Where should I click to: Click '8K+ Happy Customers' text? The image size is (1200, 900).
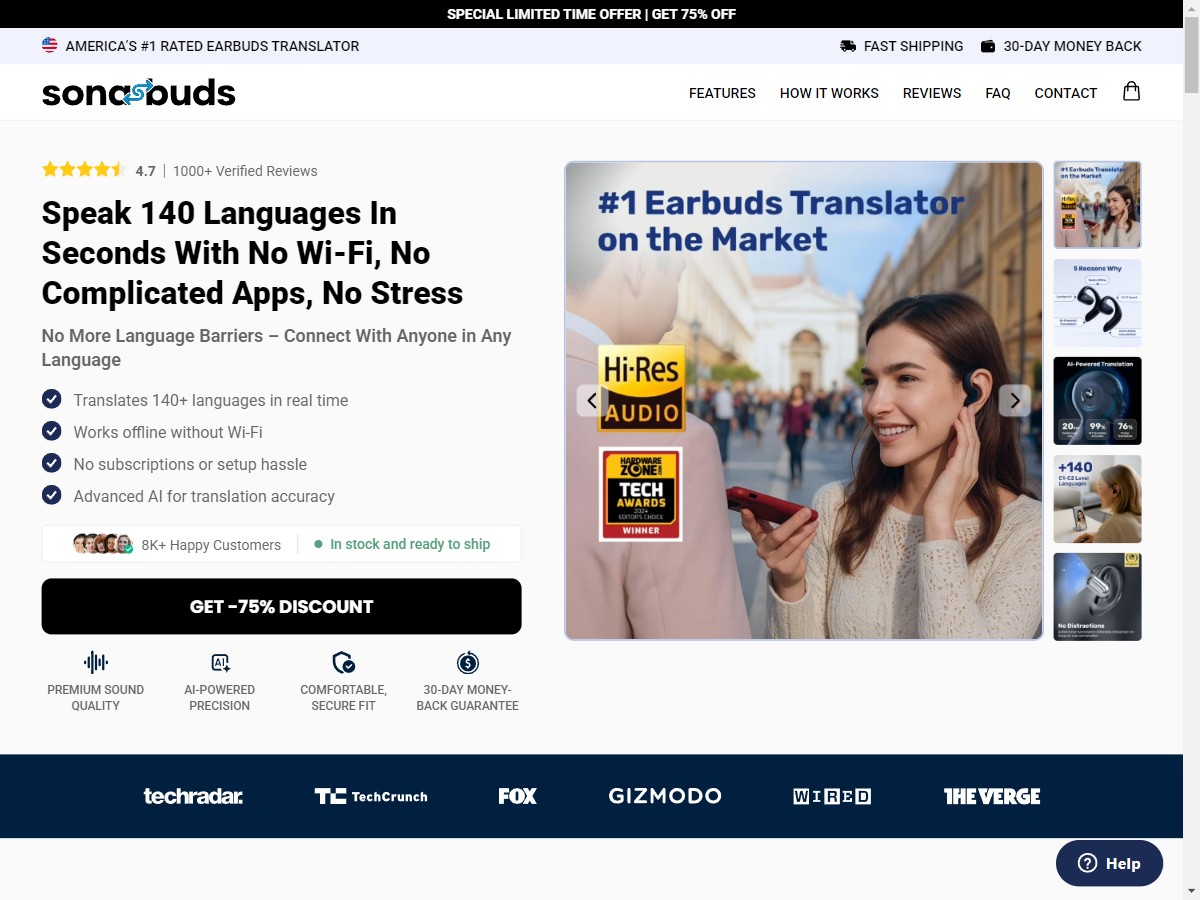tap(211, 545)
